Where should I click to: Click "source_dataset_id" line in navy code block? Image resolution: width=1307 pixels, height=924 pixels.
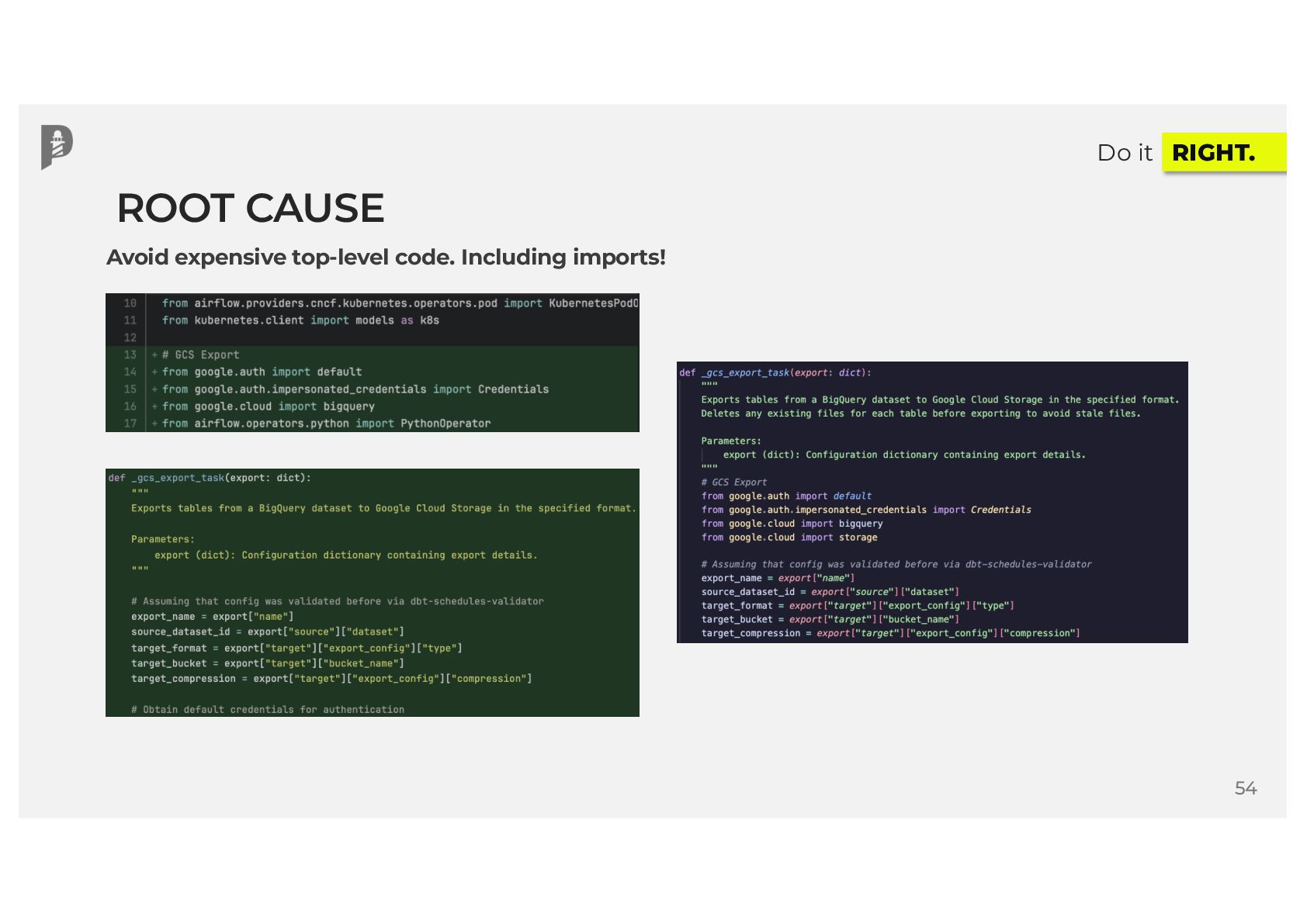coord(830,592)
